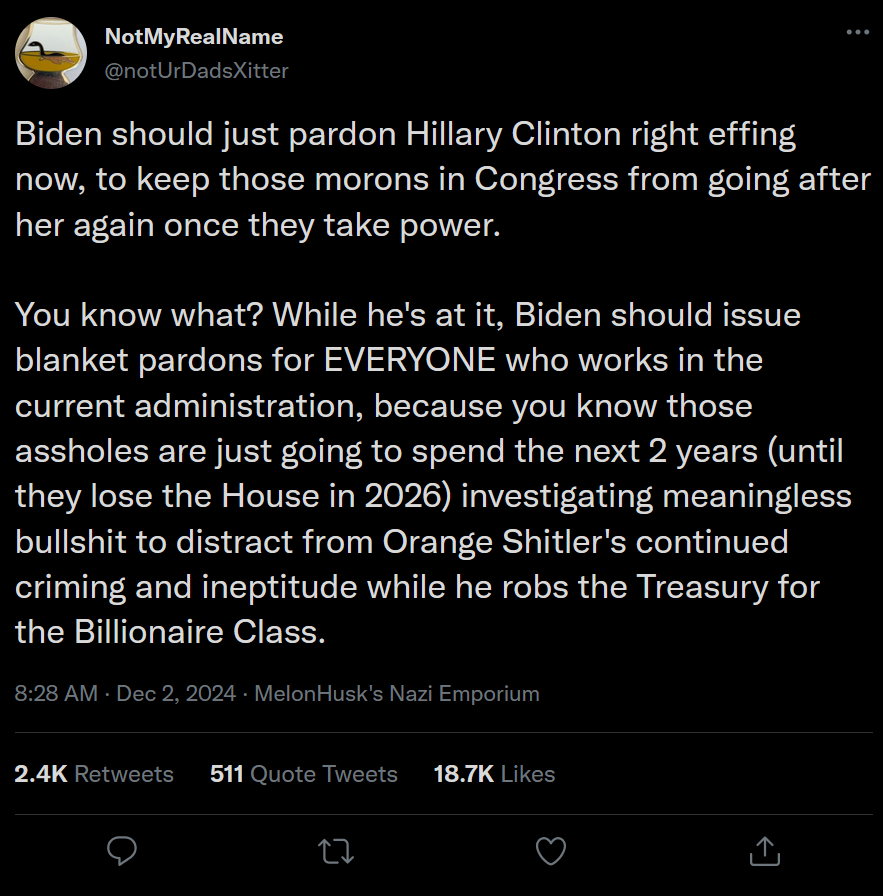
Task: Click the first paragraph about pardoning Hillary
Action: (404, 179)
